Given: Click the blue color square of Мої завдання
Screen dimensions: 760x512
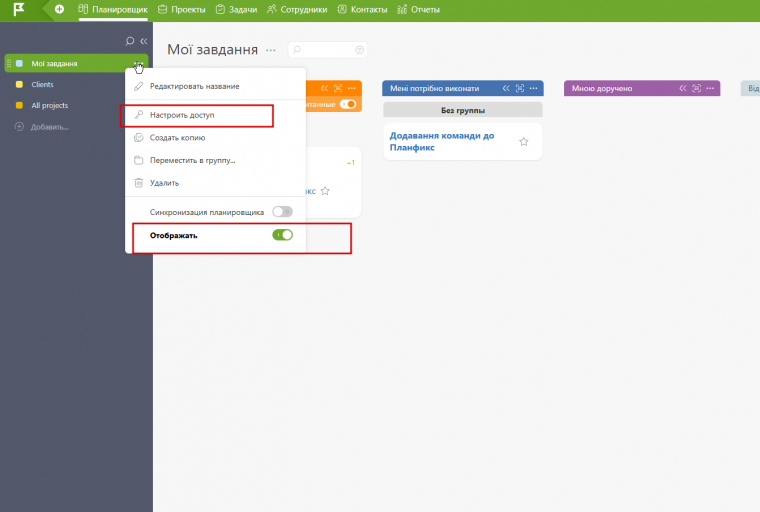Looking at the screenshot, I should point(19,64).
